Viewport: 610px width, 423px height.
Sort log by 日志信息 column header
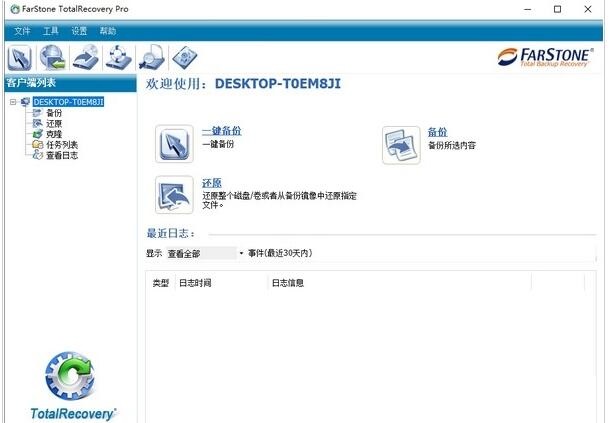288,283
